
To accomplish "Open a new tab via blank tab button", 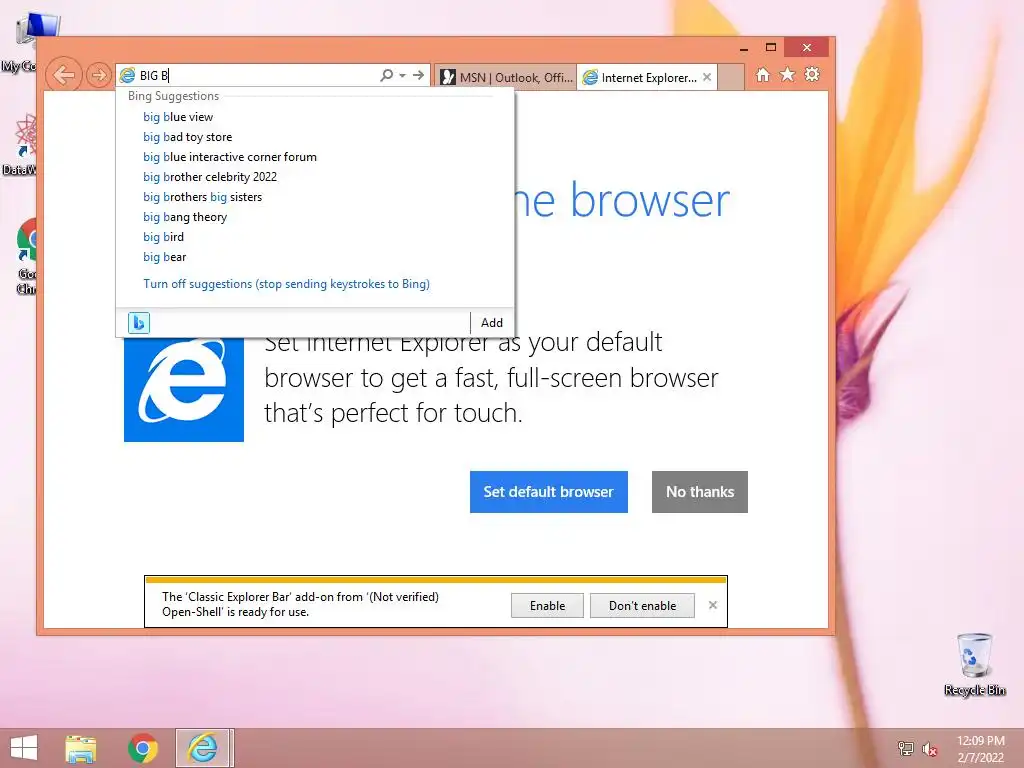I will [x=731, y=78].
